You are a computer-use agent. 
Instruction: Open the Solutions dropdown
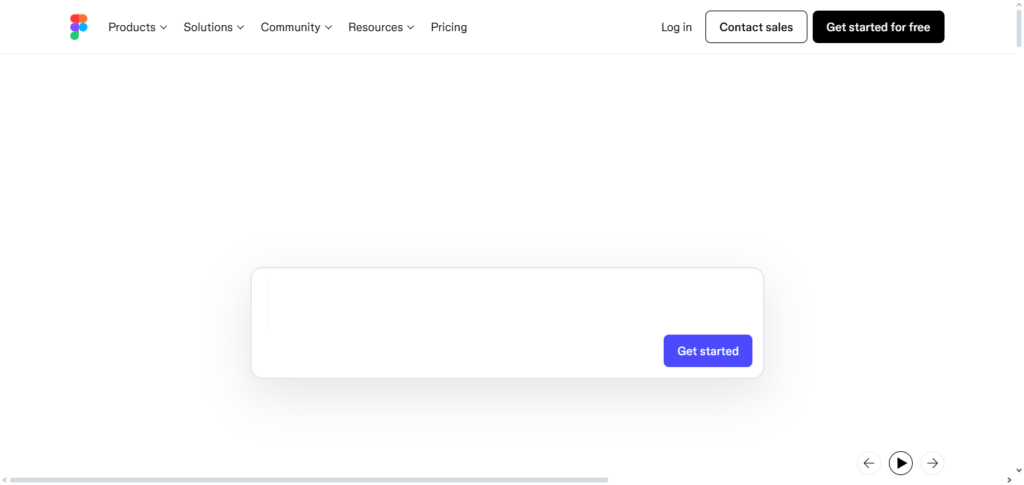[x=213, y=27]
